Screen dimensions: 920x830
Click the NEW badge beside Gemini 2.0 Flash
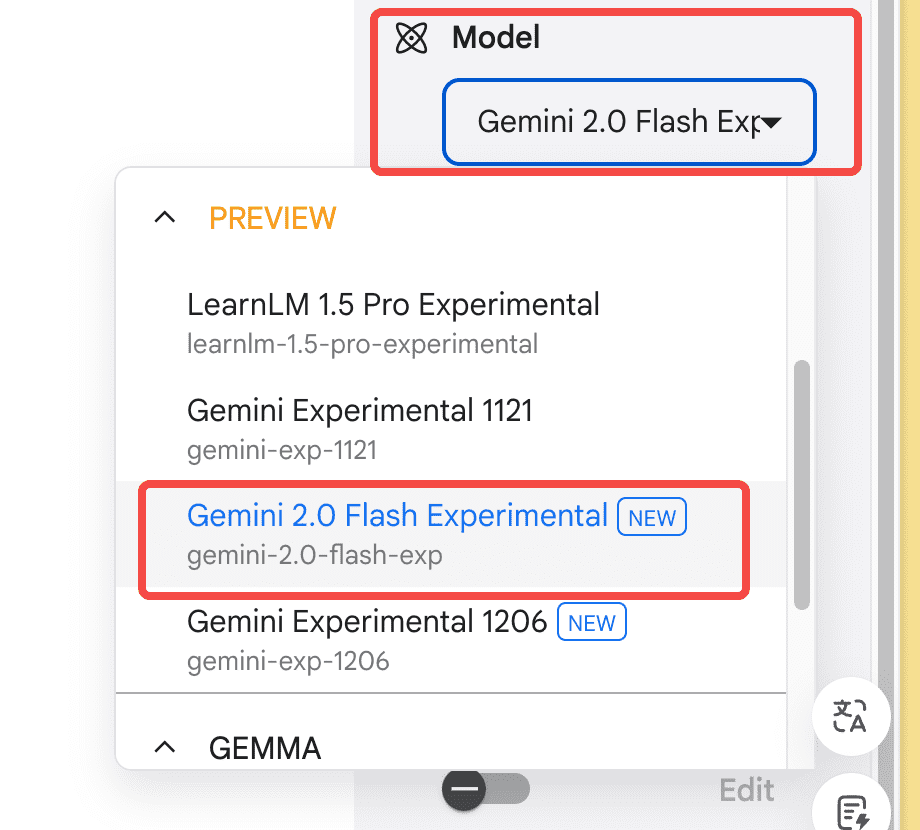click(652, 517)
